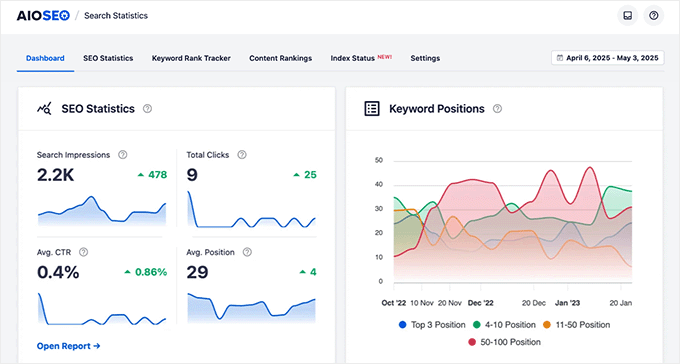This screenshot has height=364, width=680.
Task: Open the Keyword Rank Tracker tab
Action: 191,58
